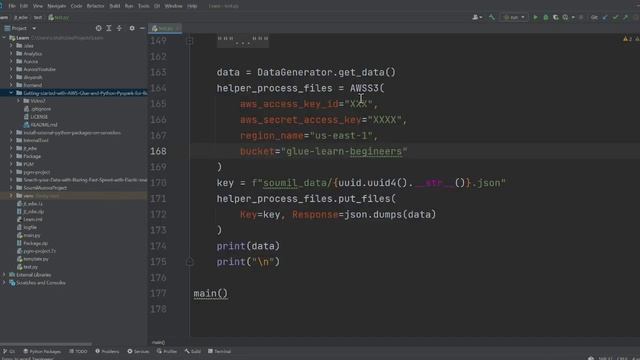The height and width of the screenshot is (360, 640).
Task: Open the Profiler tool window
Action: pos(167,351)
